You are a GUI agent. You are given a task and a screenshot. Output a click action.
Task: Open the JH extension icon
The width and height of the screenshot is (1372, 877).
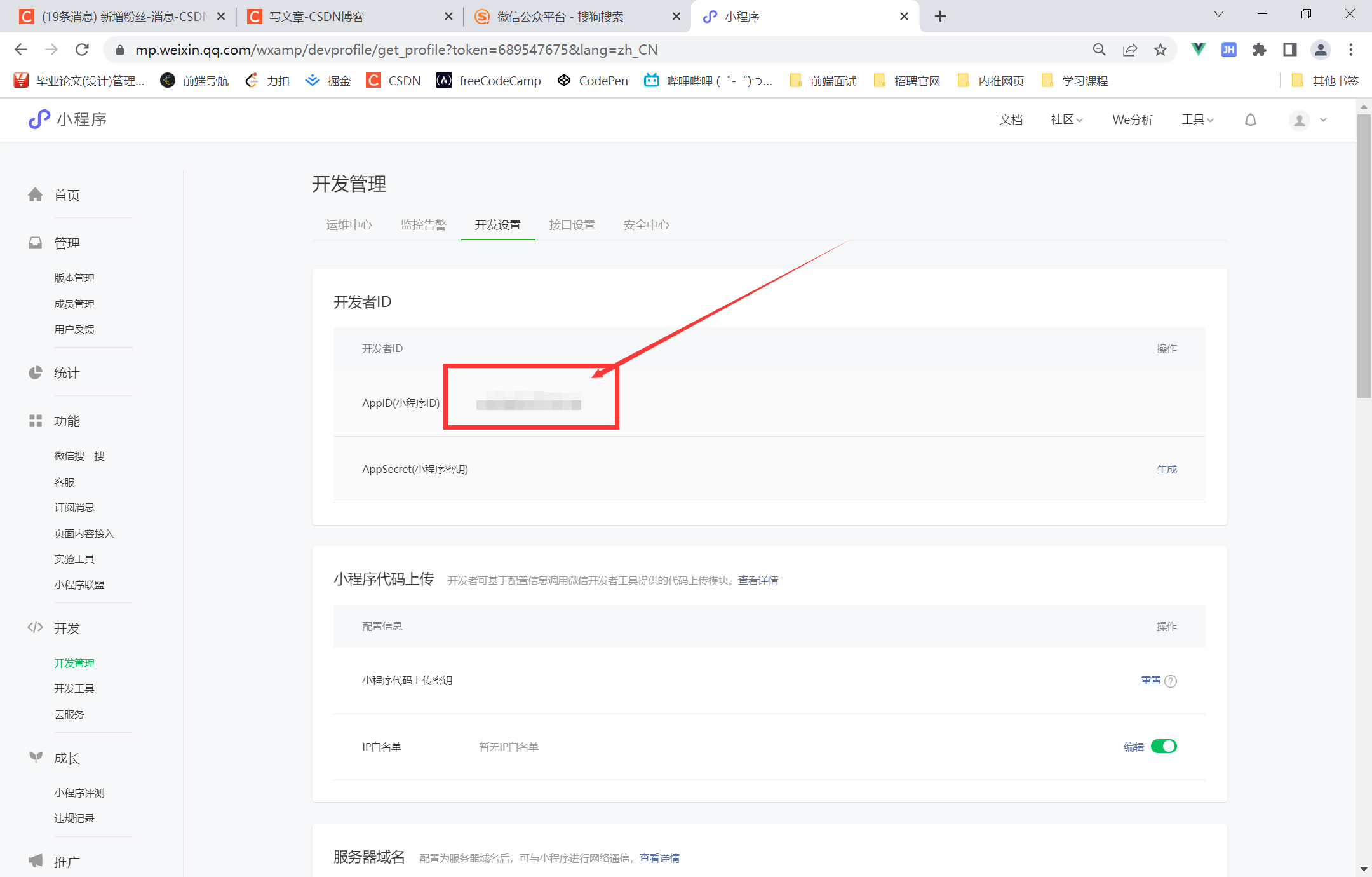(x=1229, y=50)
